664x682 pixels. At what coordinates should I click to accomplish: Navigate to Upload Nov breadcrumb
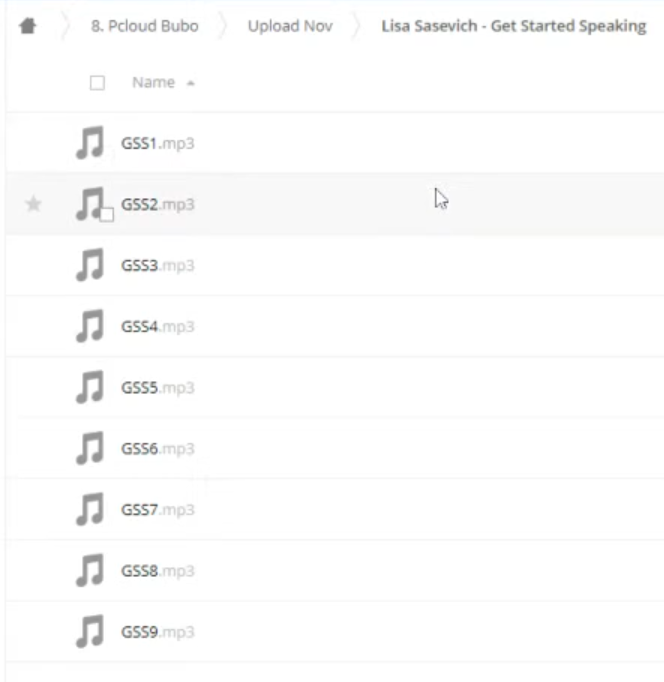click(290, 26)
